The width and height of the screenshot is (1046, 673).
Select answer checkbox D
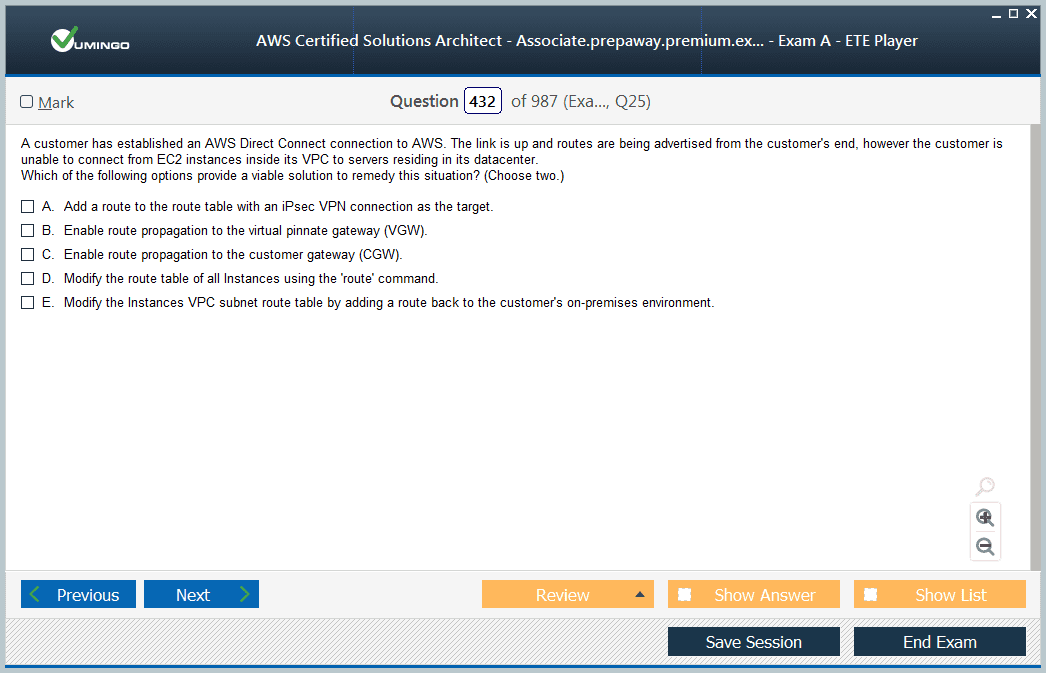pos(27,279)
